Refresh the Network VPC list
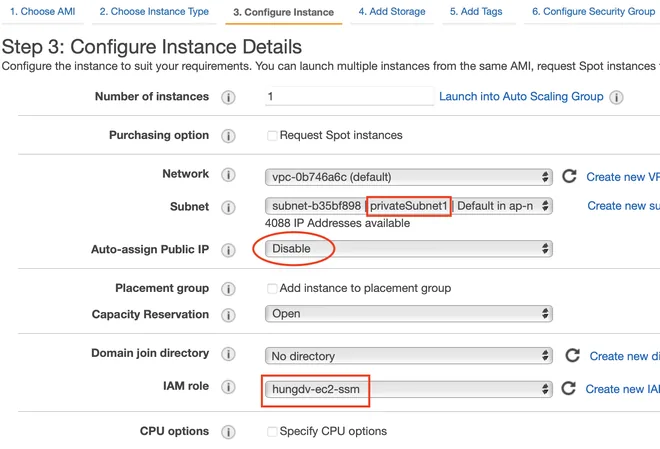The height and width of the screenshot is (449, 660). coord(569,176)
